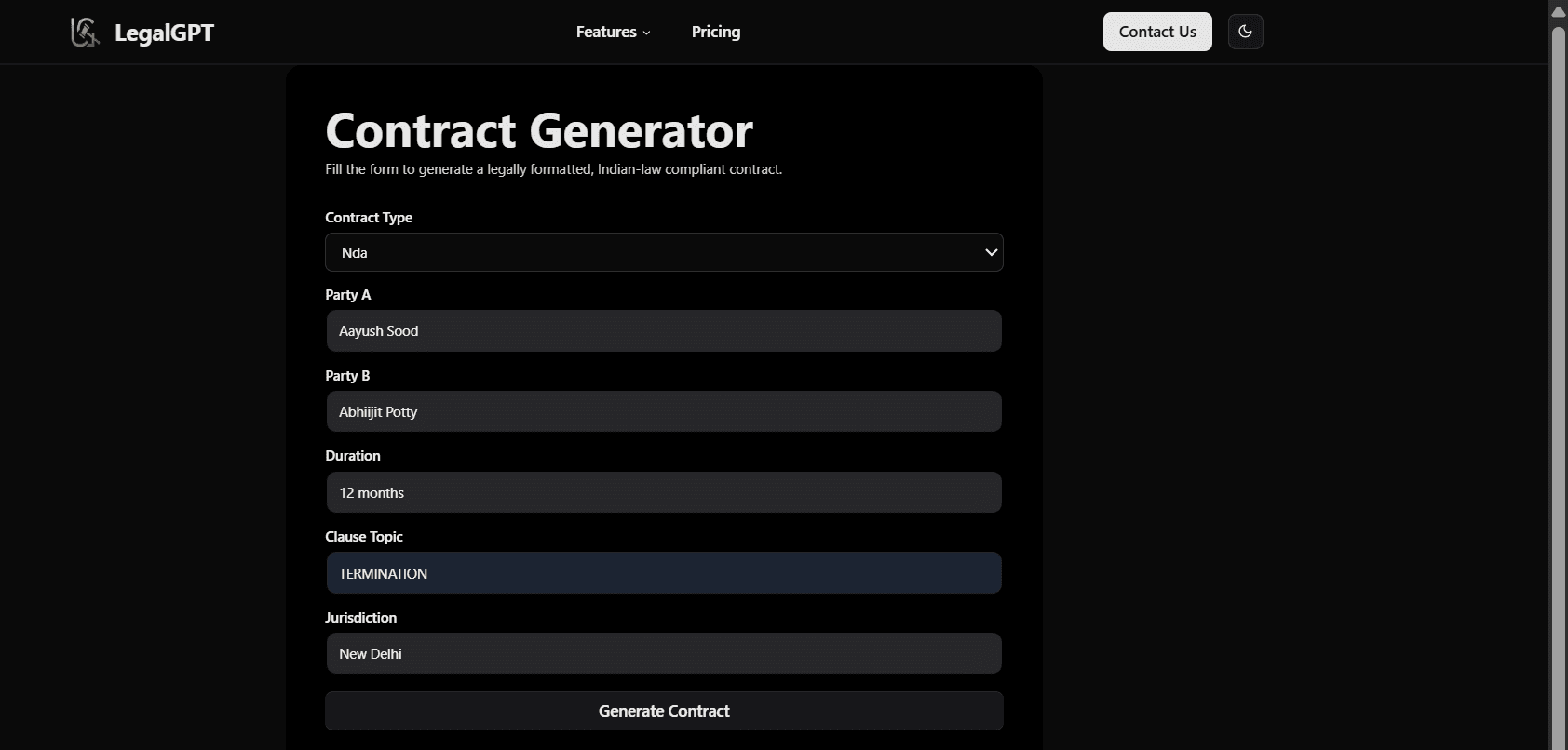The height and width of the screenshot is (750, 1568).
Task: Click the Party B name input
Action: (664, 412)
